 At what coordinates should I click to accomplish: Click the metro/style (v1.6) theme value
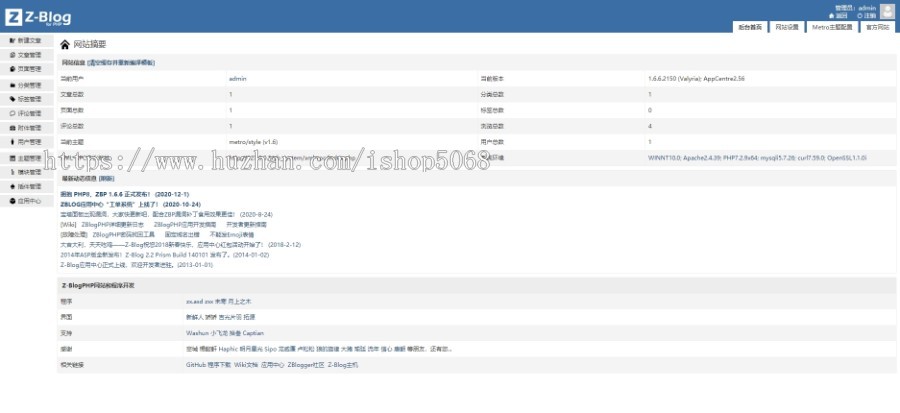click(253, 142)
